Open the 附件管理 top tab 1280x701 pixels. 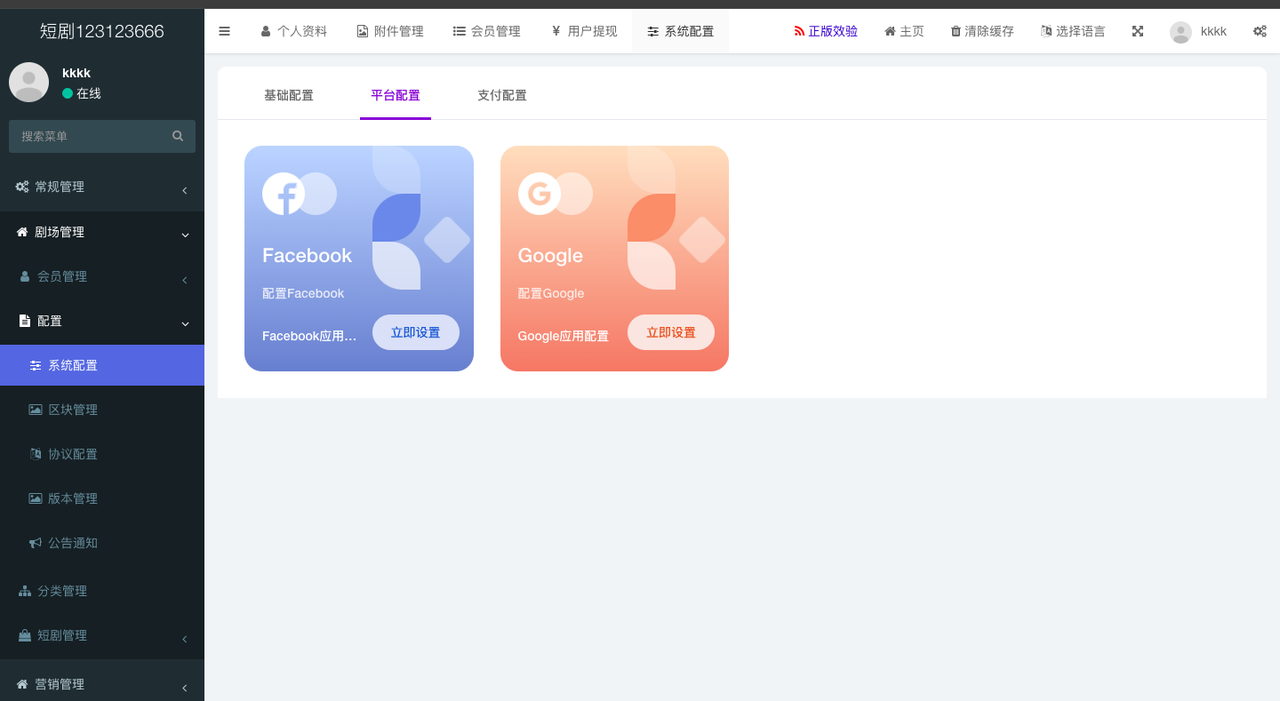tap(390, 31)
